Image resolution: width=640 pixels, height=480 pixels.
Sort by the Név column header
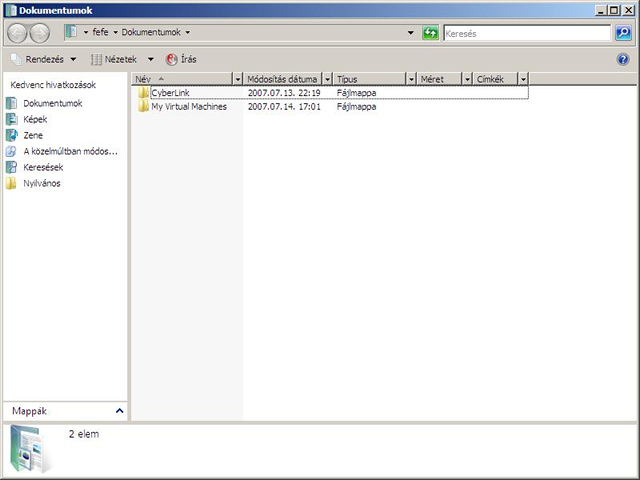click(x=182, y=79)
